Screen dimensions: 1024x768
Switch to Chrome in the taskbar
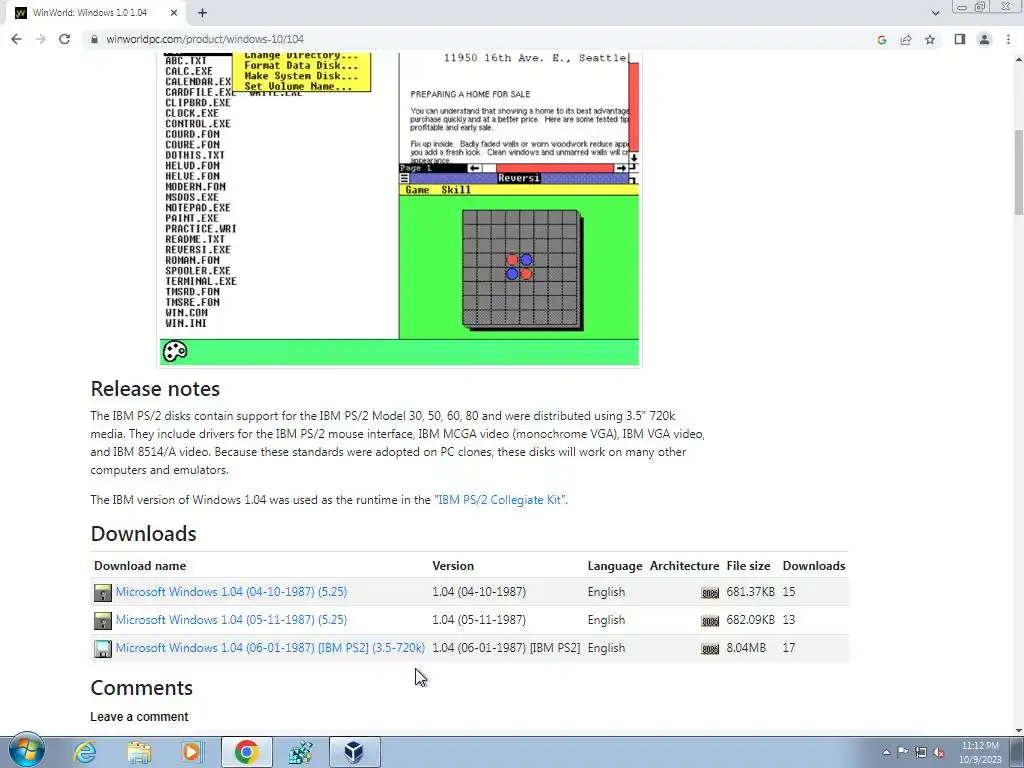point(246,752)
